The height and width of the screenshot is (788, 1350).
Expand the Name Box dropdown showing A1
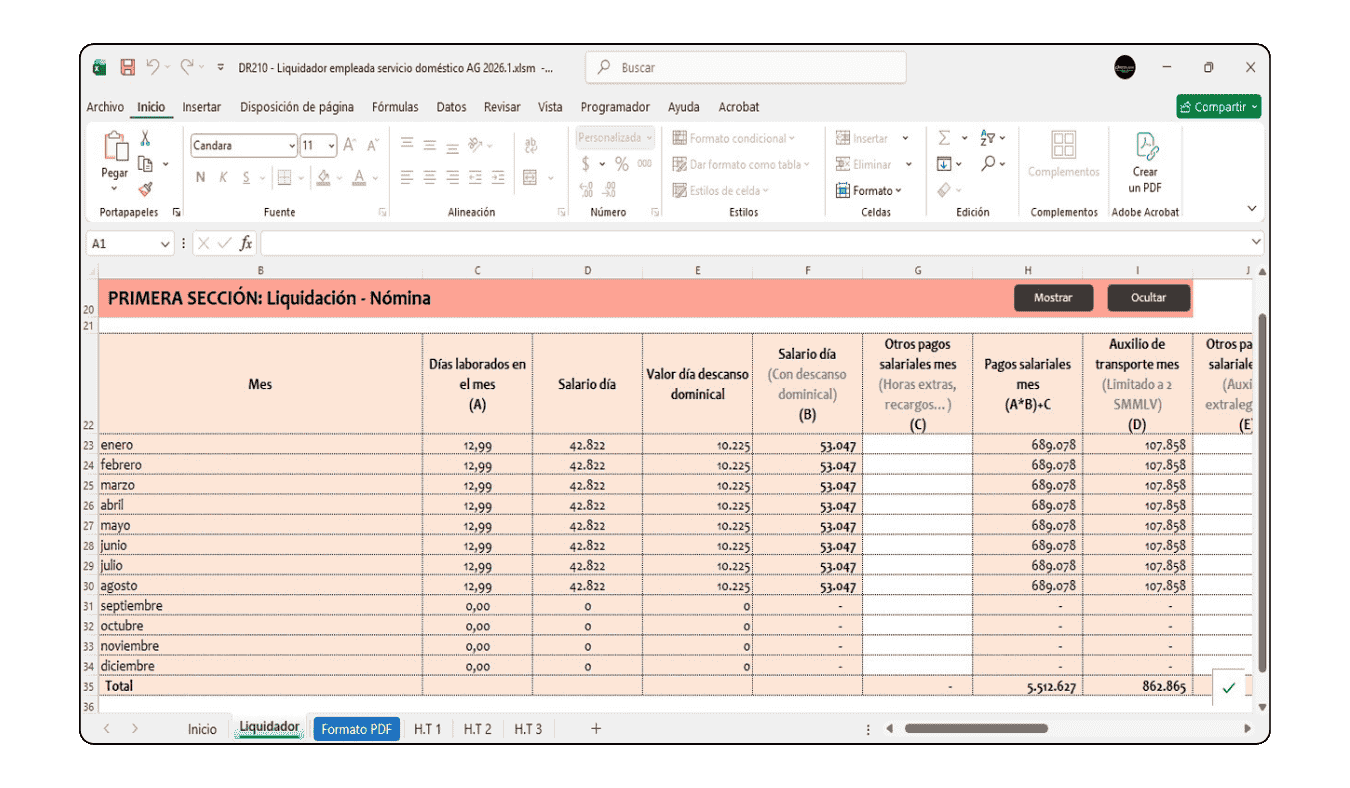[x=164, y=244]
